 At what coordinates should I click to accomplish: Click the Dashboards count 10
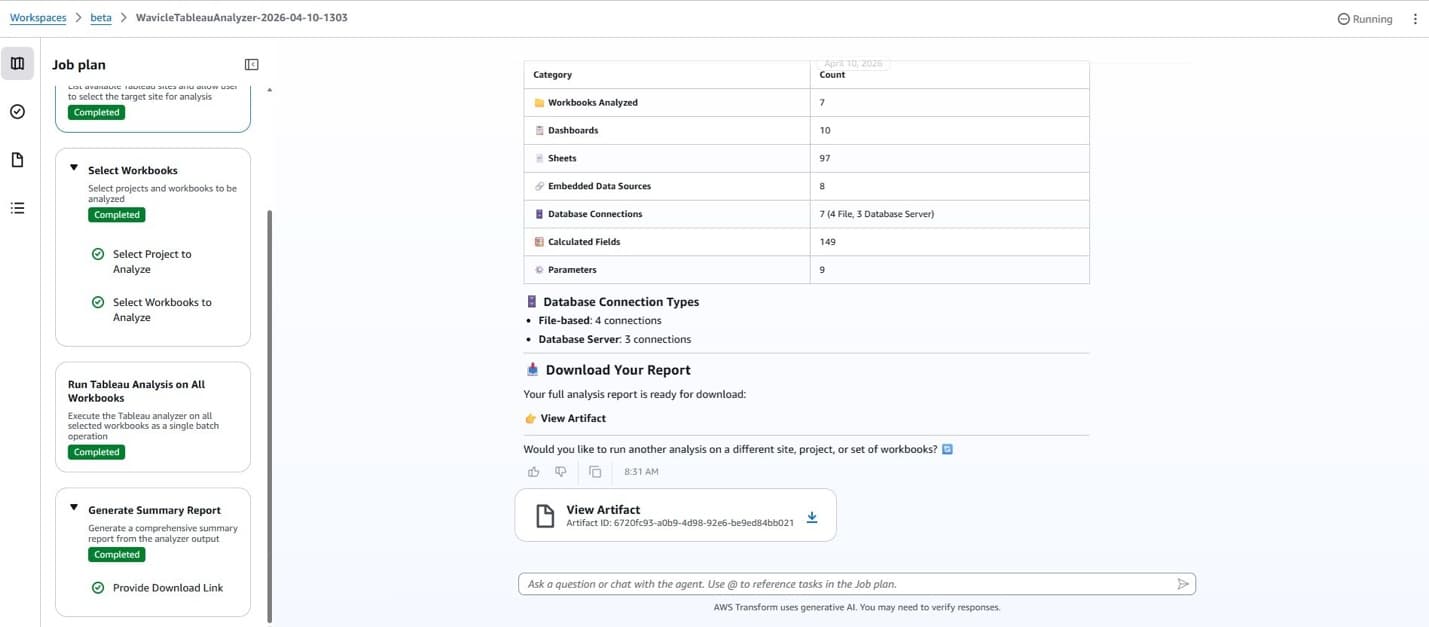pyautogui.click(x=825, y=130)
